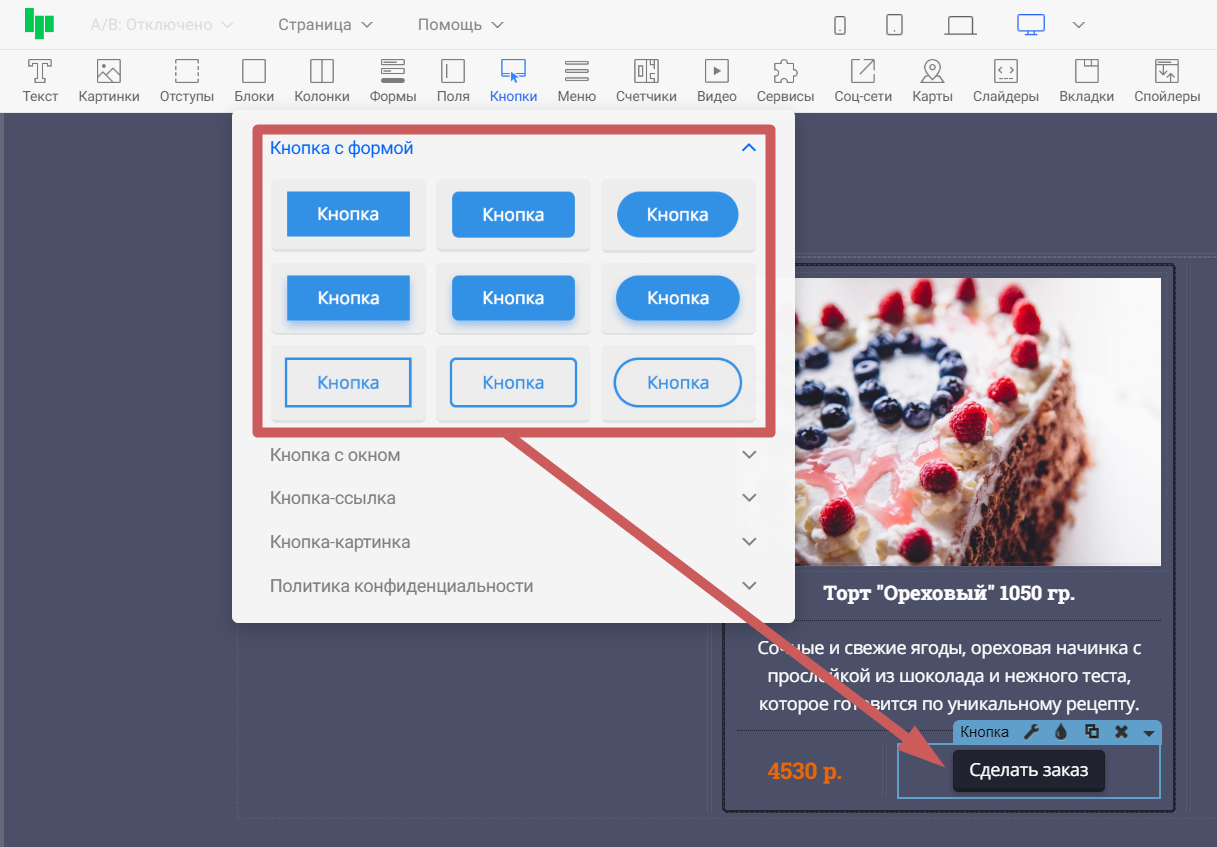Select the Text tool in toolbar
Image resolution: width=1217 pixels, height=847 pixels.
coord(40,81)
